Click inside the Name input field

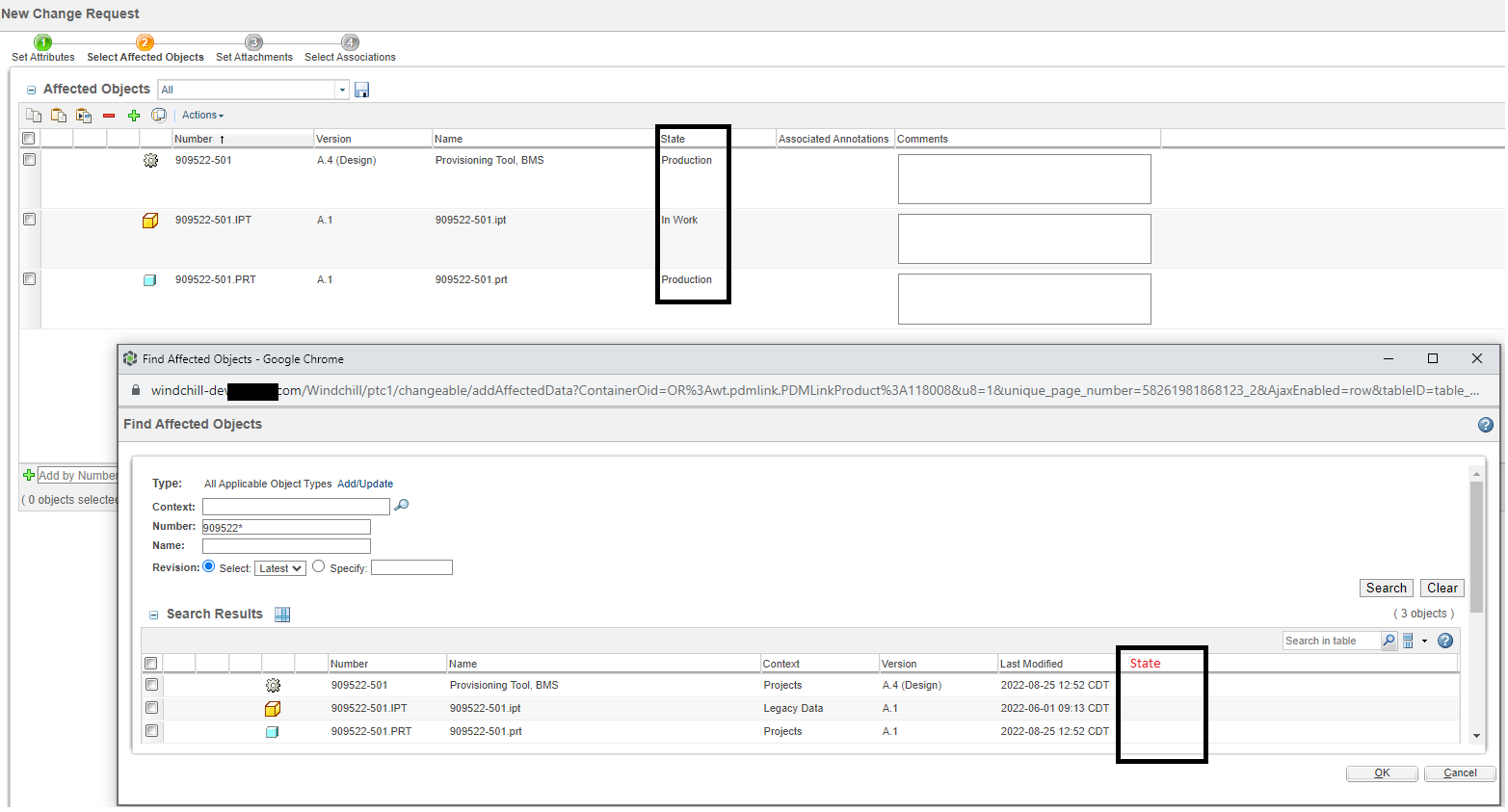pyautogui.click(x=286, y=545)
